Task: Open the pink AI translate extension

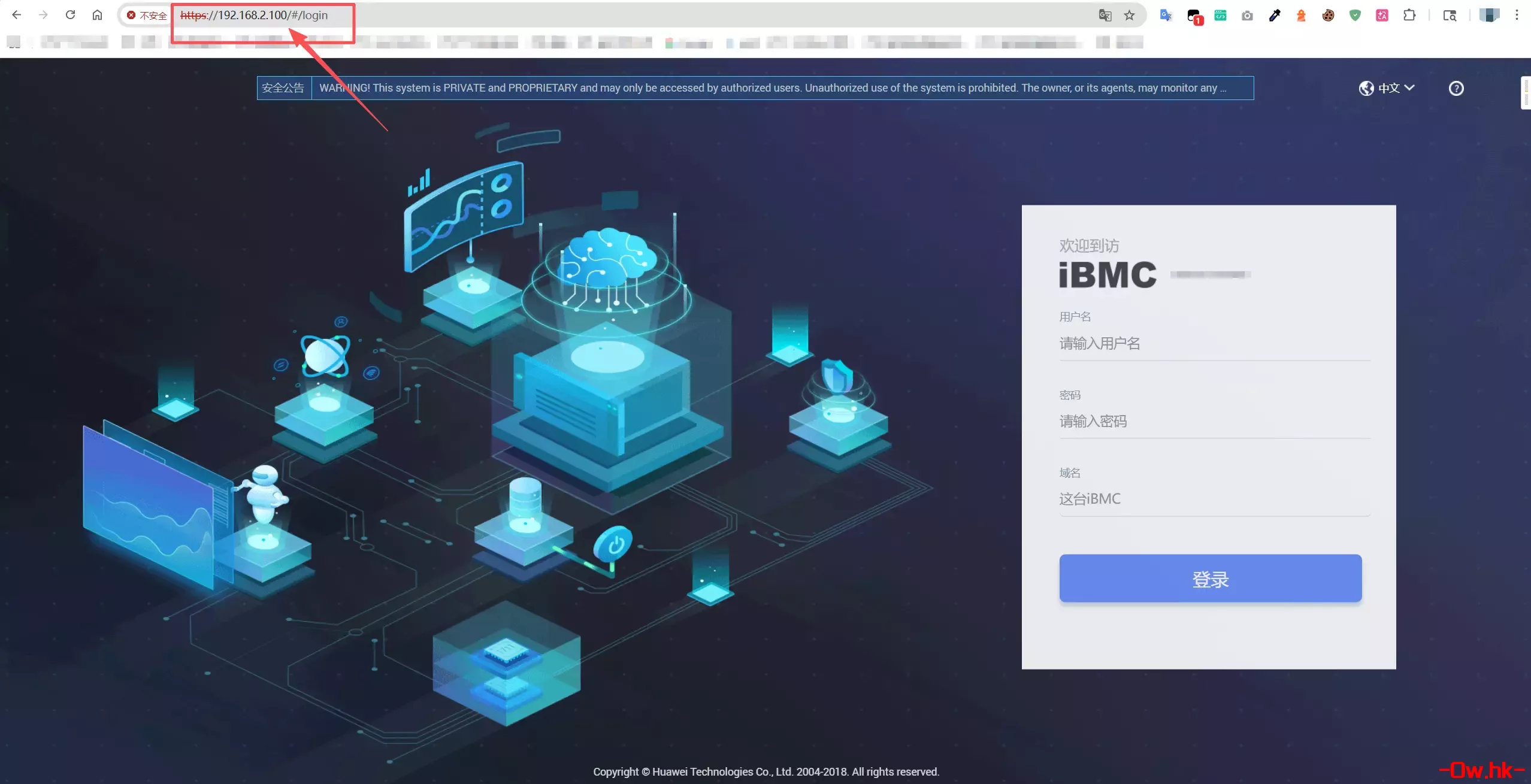Action: (1382, 16)
